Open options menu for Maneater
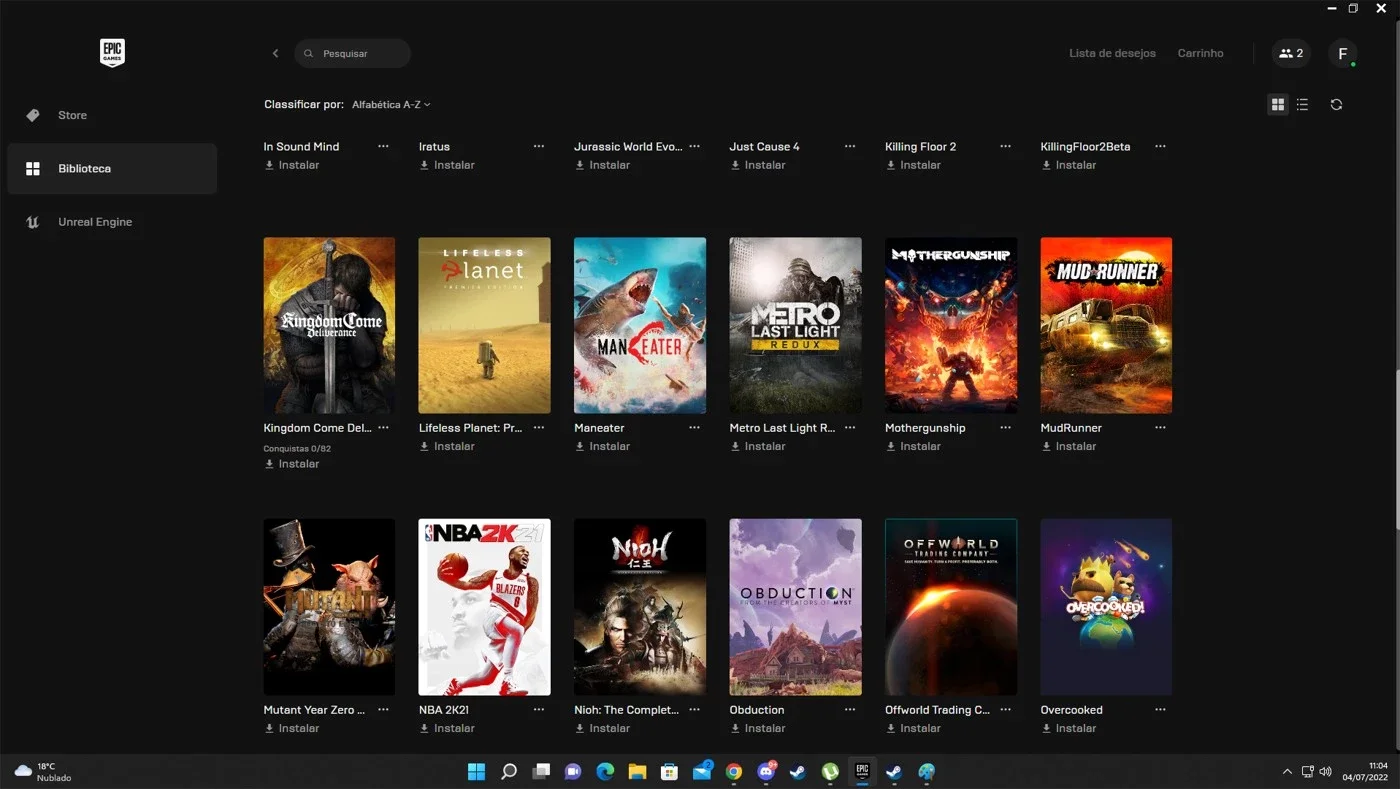The width and height of the screenshot is (1400, 789). point(694,428)
